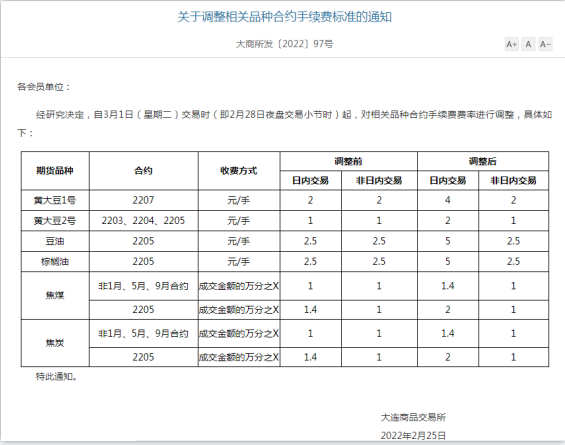The width and height of the screenshot is (565, 445).
Task: Click the 大连商品交易所 signature text
Action: tap(413, 417)
